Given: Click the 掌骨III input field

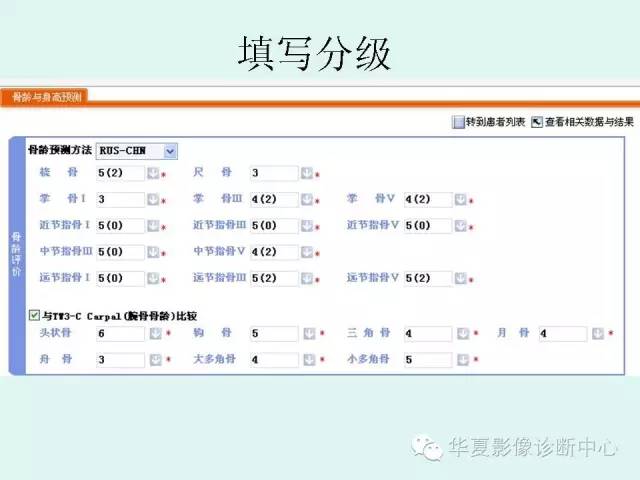Looking at the screenshot, I should click(x=274, y=200).
